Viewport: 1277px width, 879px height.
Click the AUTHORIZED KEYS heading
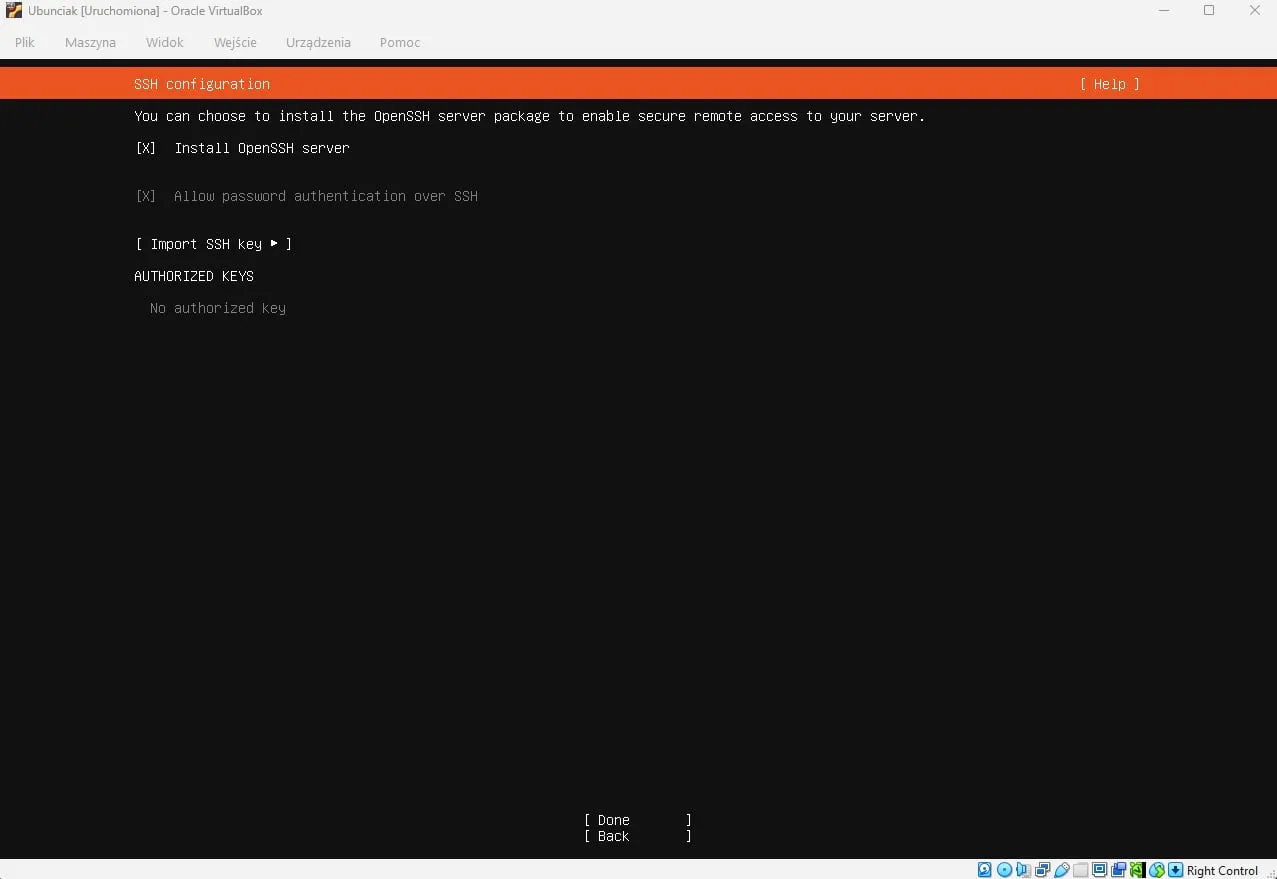(x=194, y=276)
